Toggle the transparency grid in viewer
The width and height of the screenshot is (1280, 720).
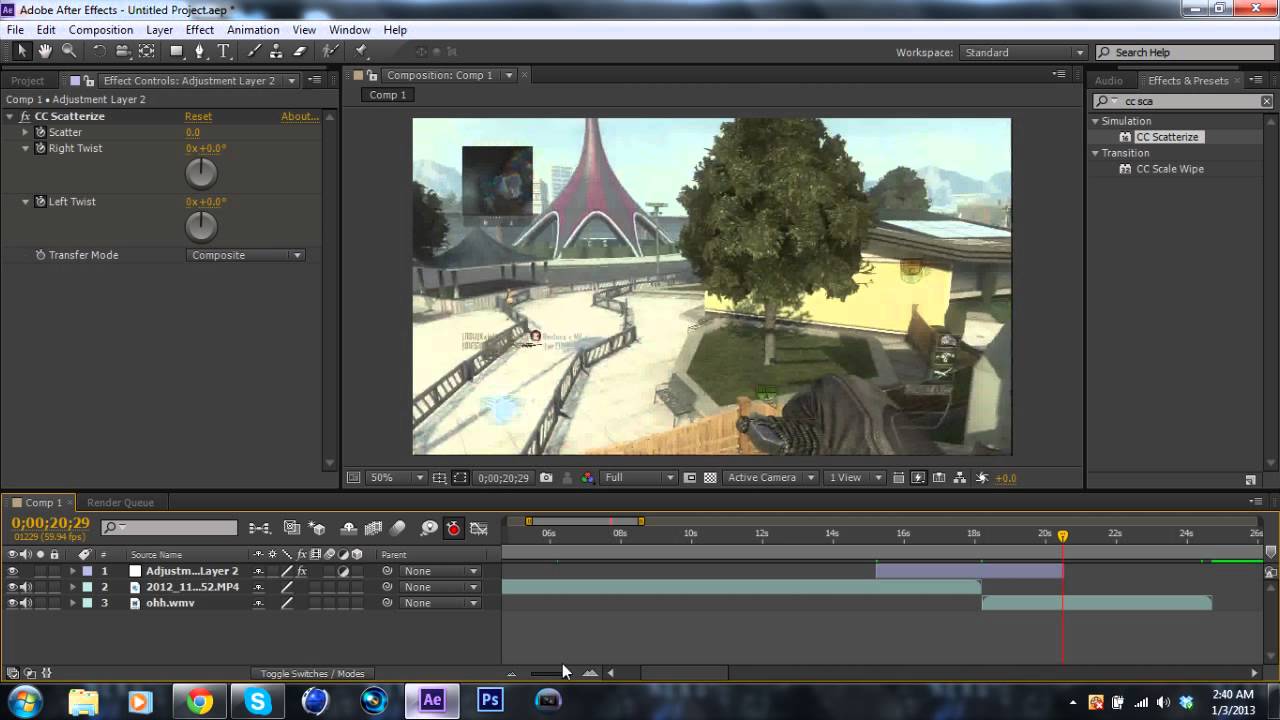[x=710, y=478]
